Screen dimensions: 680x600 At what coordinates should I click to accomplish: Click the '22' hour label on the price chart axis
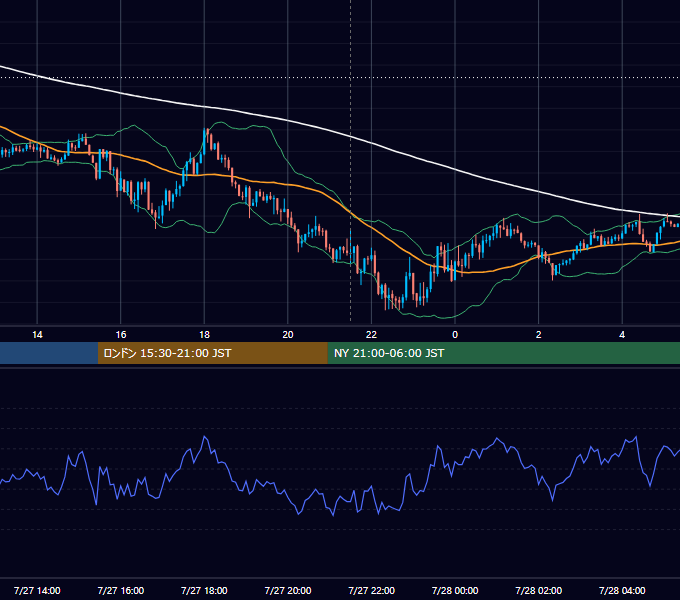371,335
